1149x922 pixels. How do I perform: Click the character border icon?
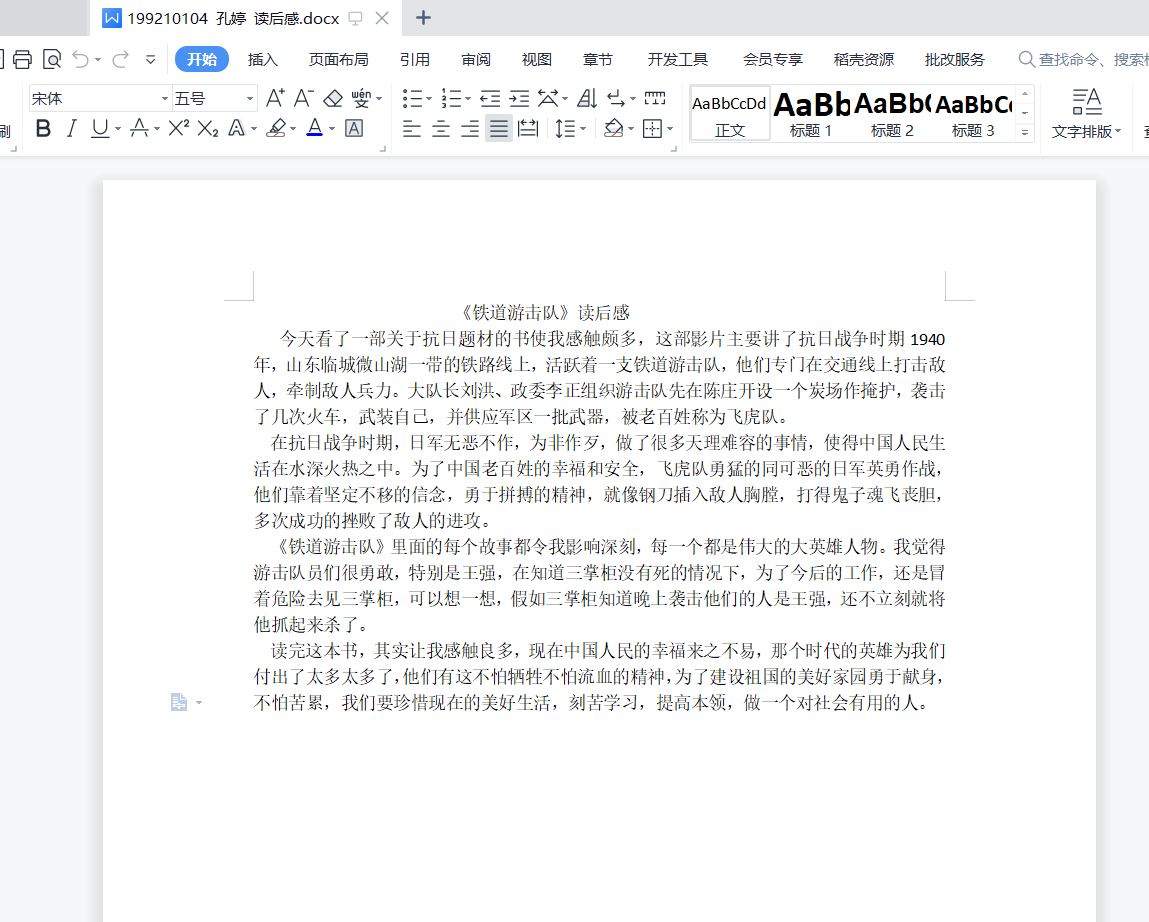pos(353,128)
